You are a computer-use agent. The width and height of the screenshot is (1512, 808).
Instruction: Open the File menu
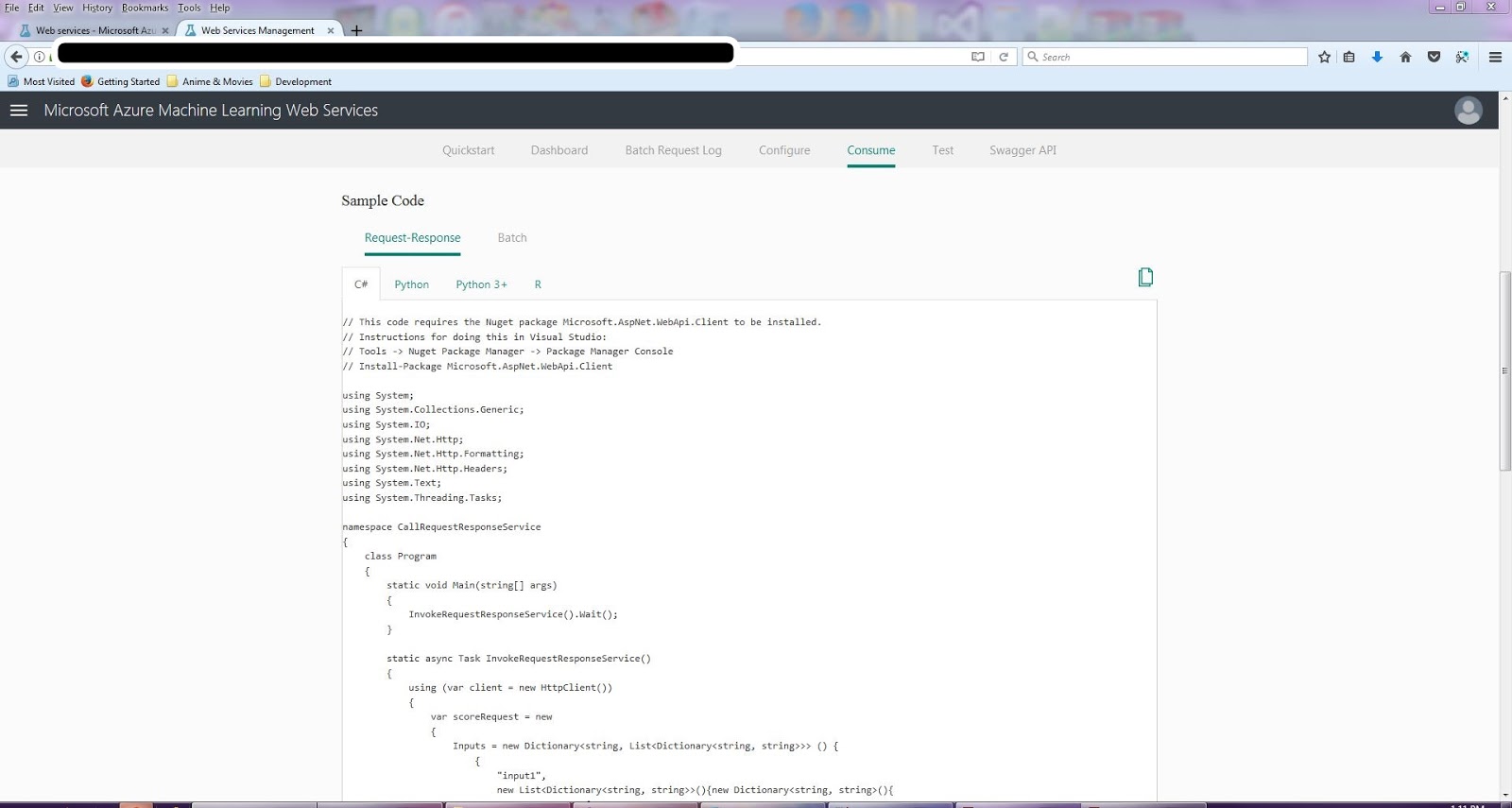pos(11,8)
